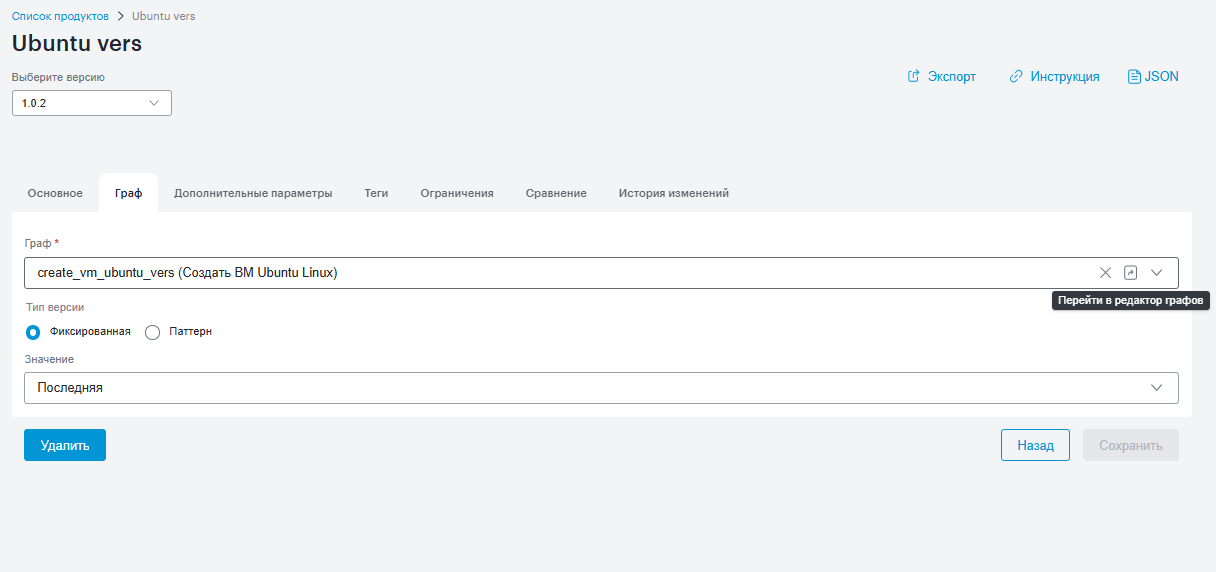This screenshot has width=1216, height=572.
Task: Click the Экспорт link text
Action: click(952, 76)
